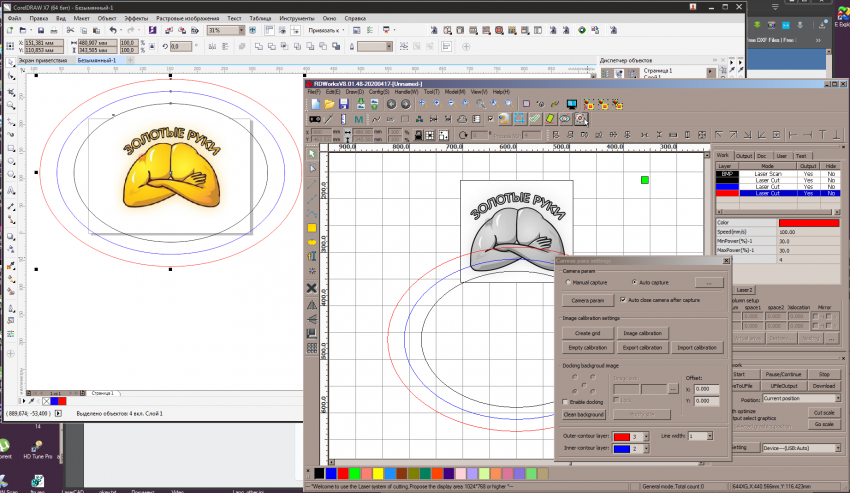The height and width of the screenshot is (493, 850).
Task: Click the New file icon in RDWorks
Action: pos(316,103)
